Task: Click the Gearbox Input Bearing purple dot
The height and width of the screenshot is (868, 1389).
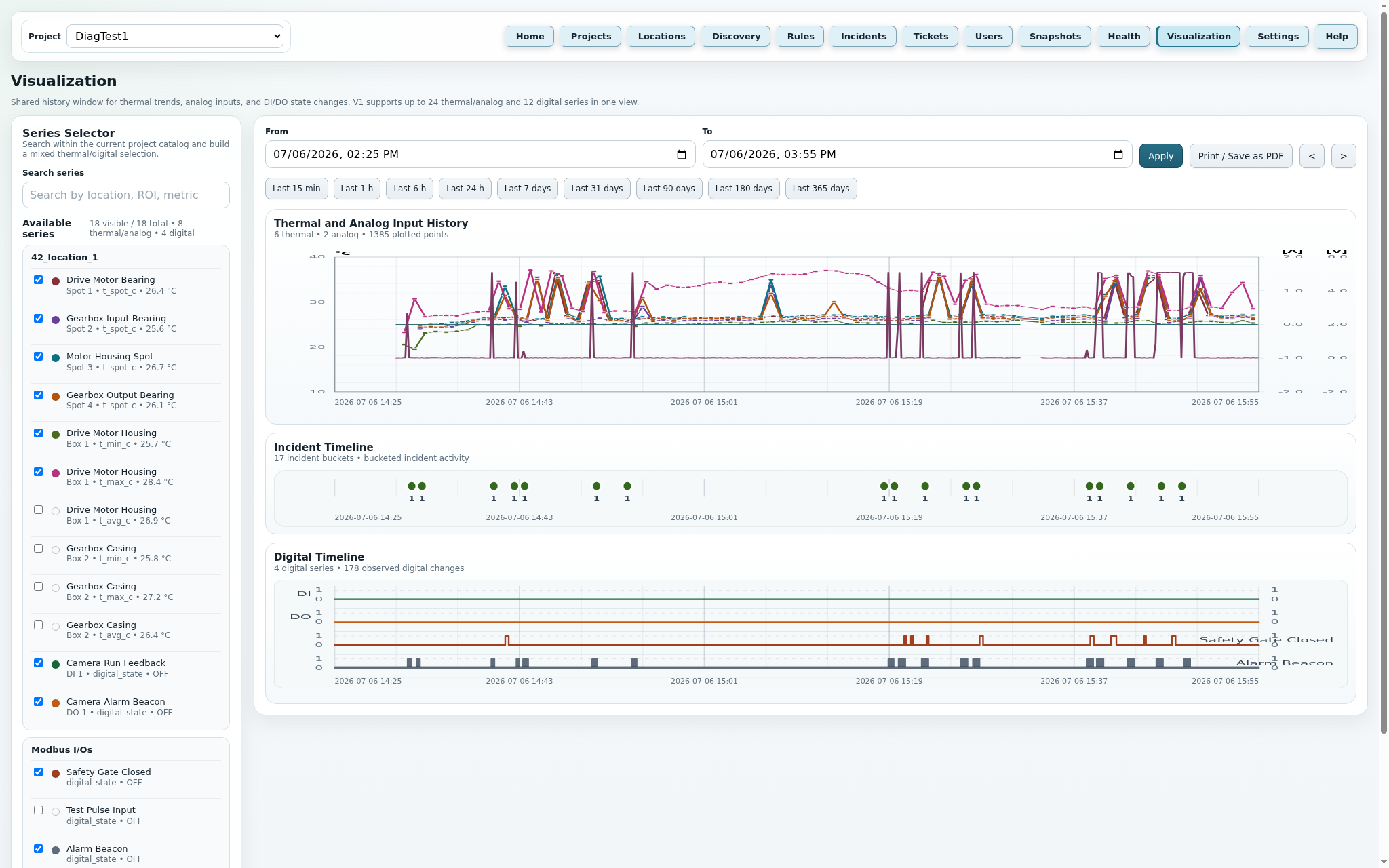Action: 56,319
